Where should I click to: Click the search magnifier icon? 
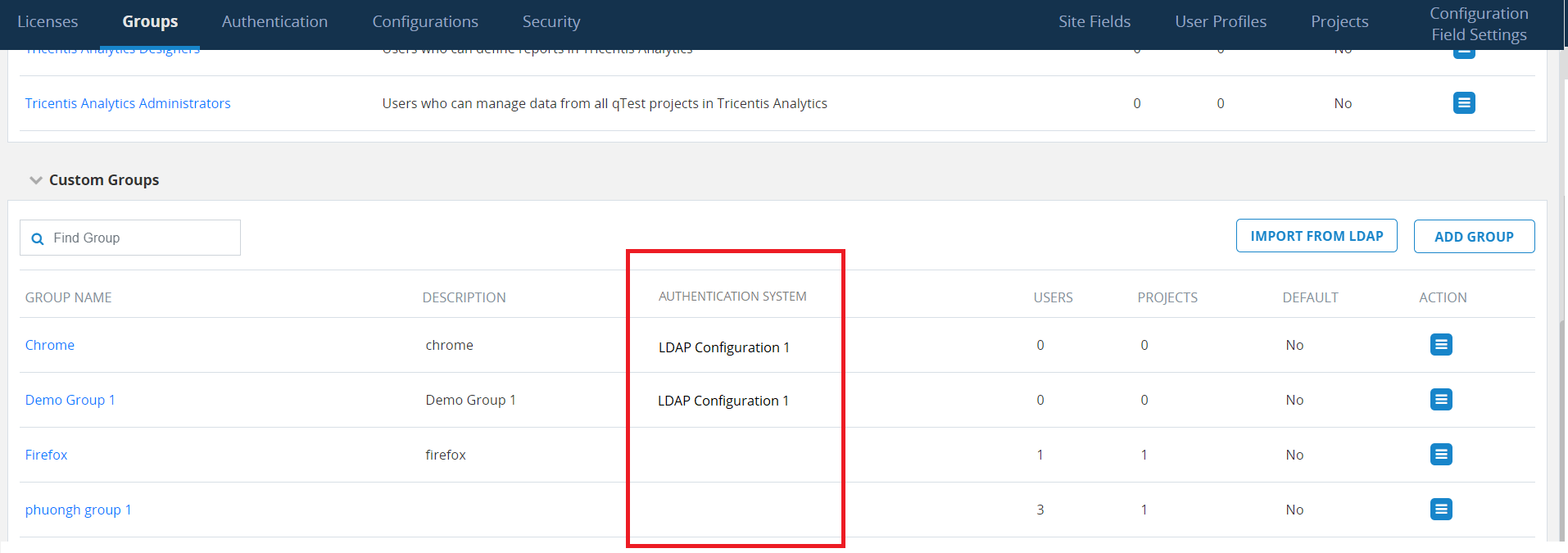click(38, 238)
